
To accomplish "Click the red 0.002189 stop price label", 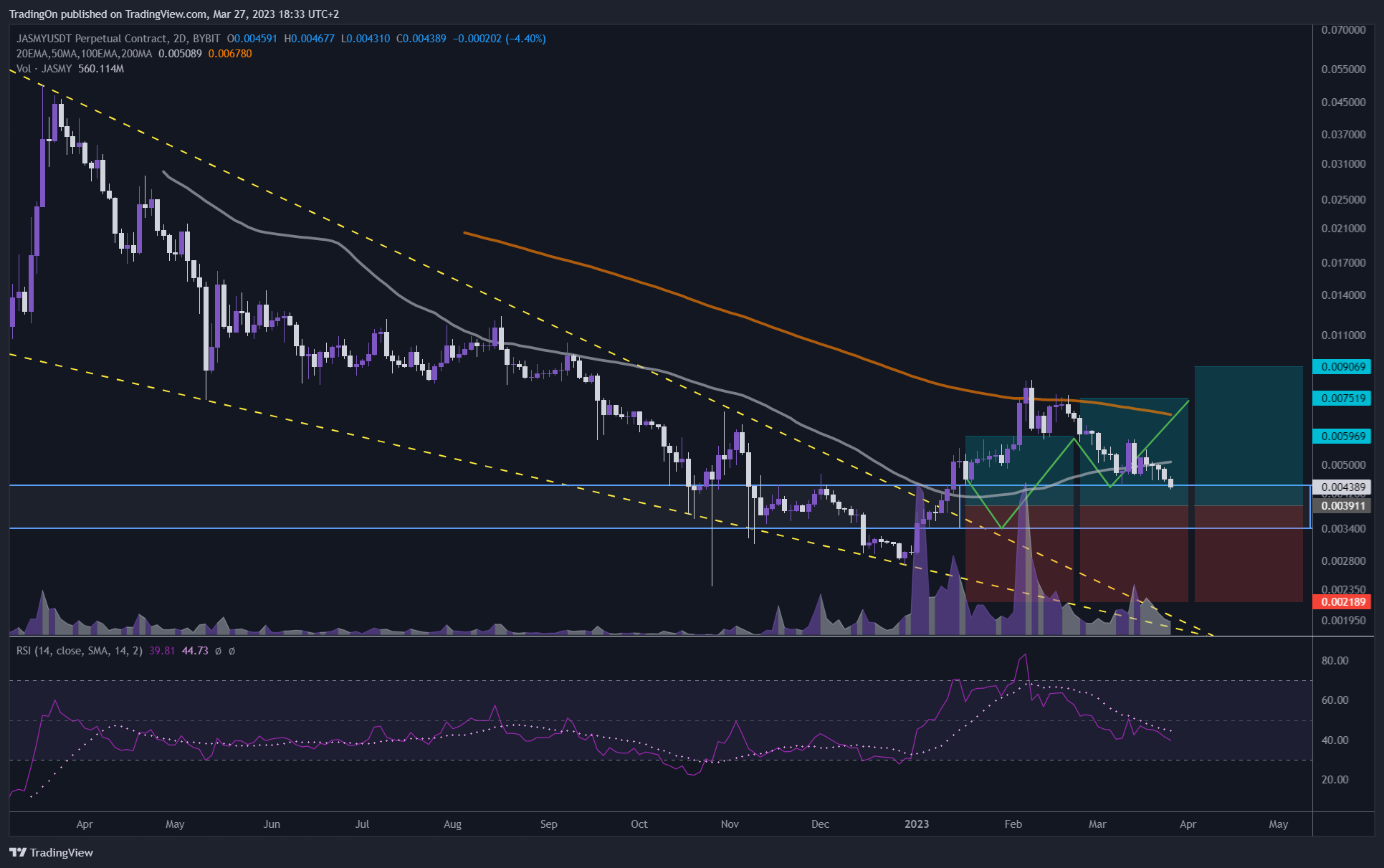I will [x=1342, y=602].
